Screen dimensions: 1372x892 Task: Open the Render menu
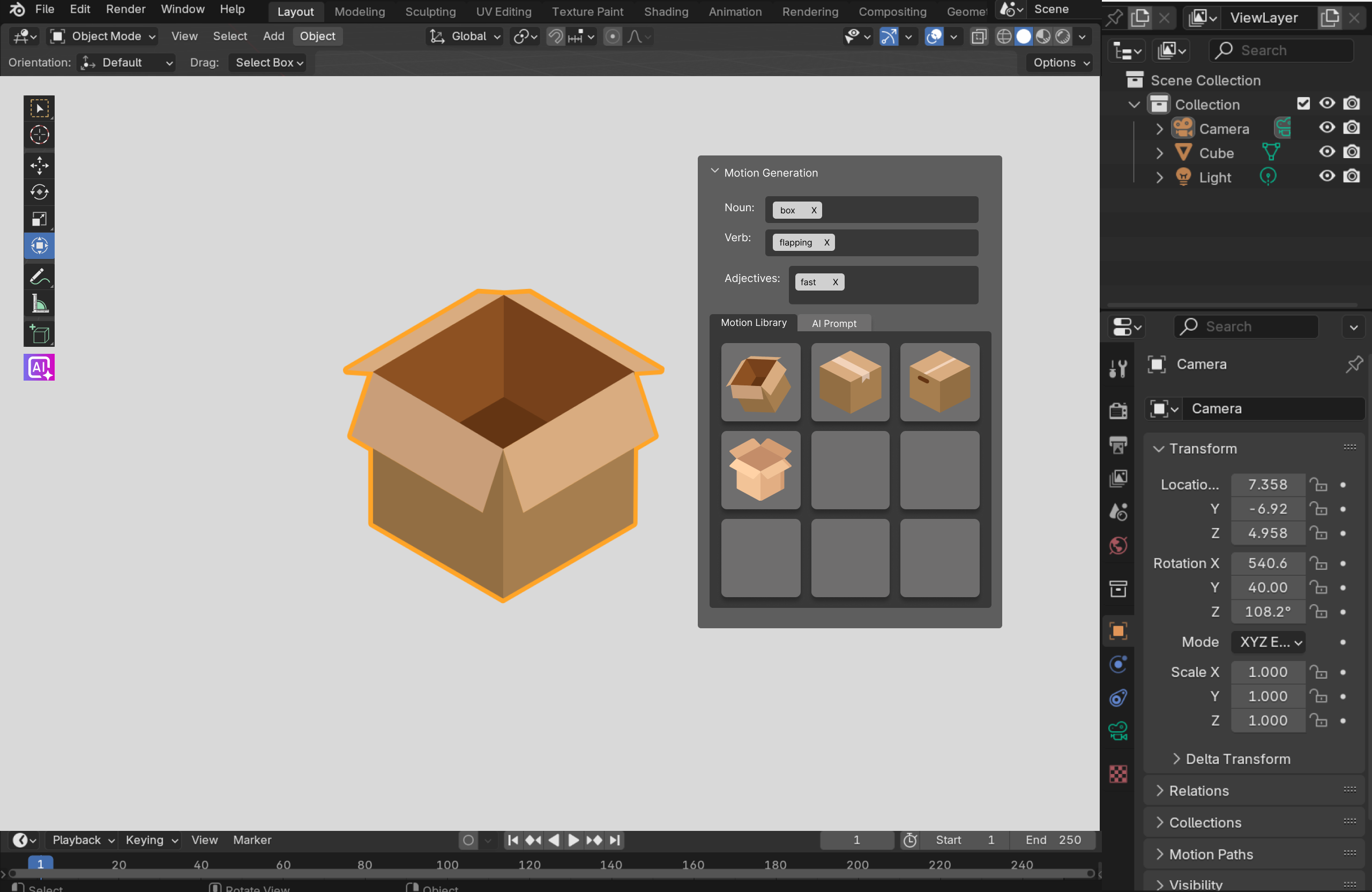coord(125,9)
